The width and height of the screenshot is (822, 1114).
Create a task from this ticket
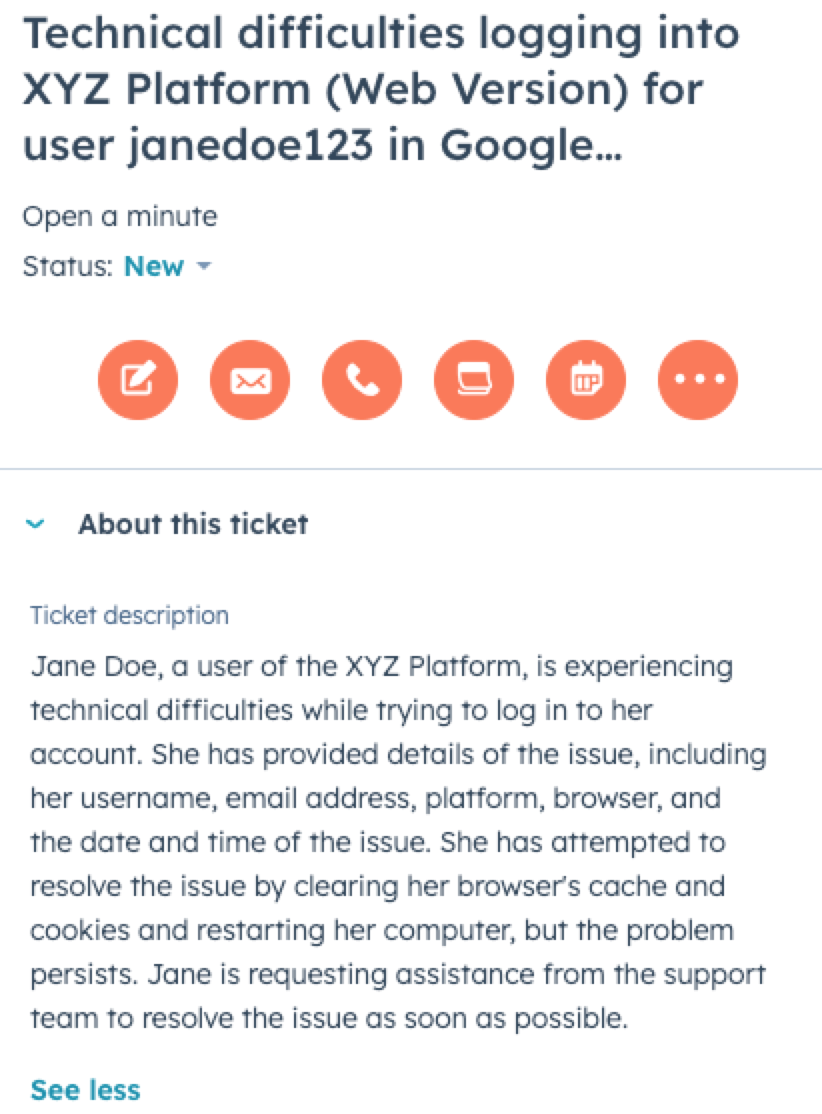pos(474,380)
